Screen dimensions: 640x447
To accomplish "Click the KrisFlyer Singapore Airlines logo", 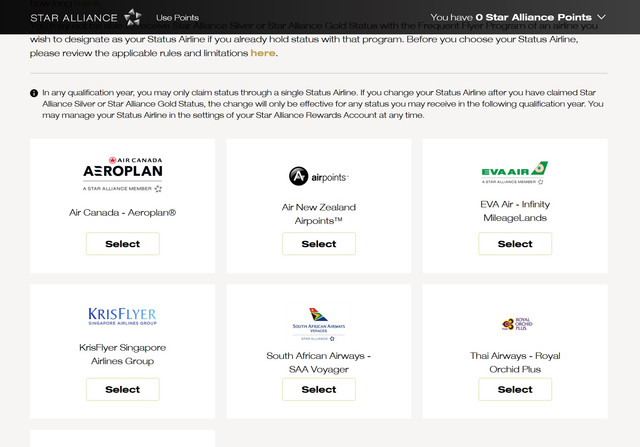I will (x=122, y=316).
